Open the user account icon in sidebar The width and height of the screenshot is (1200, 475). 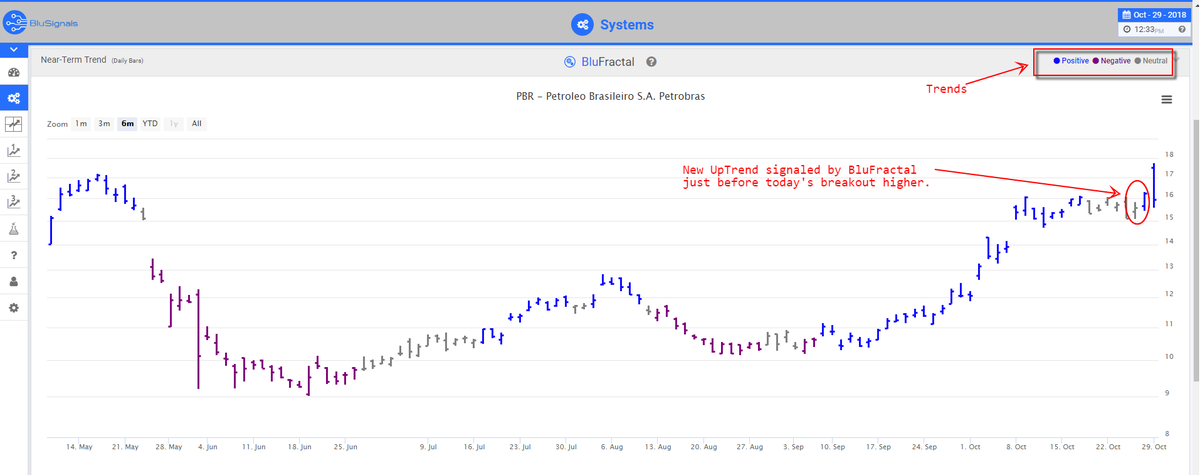coord(14,281)
